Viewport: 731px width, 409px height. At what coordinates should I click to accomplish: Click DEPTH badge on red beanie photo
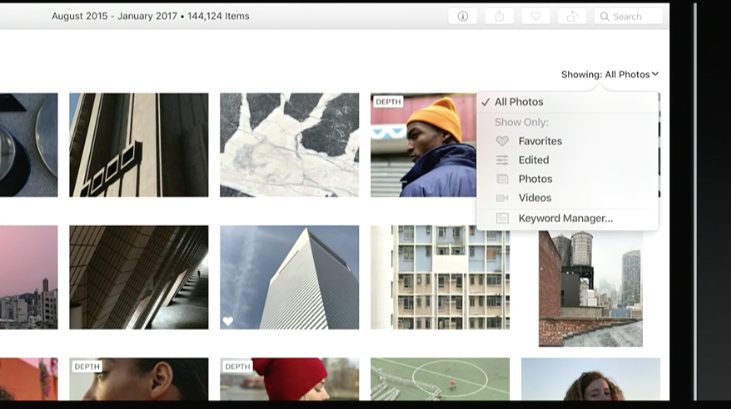click(x=237, y=367)
